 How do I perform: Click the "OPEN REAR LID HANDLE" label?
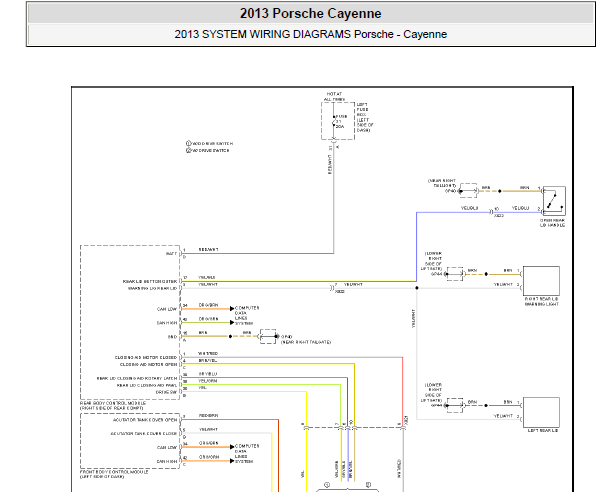(552, 223)
